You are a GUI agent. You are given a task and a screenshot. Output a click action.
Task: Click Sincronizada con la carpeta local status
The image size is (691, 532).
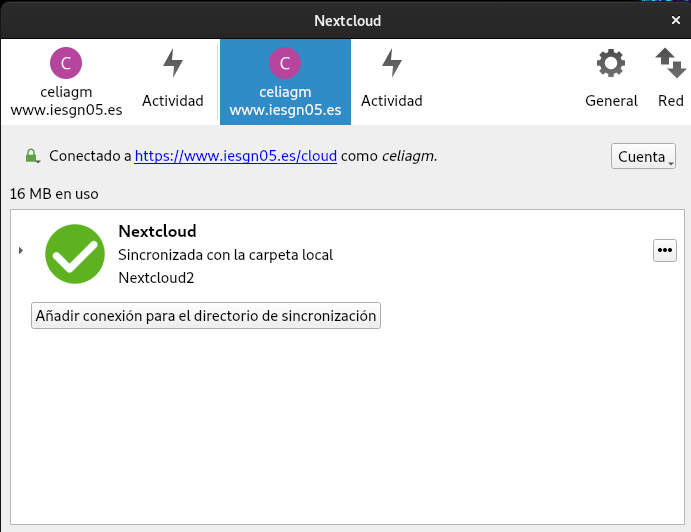pyautogui.click(x=226, y=255)
